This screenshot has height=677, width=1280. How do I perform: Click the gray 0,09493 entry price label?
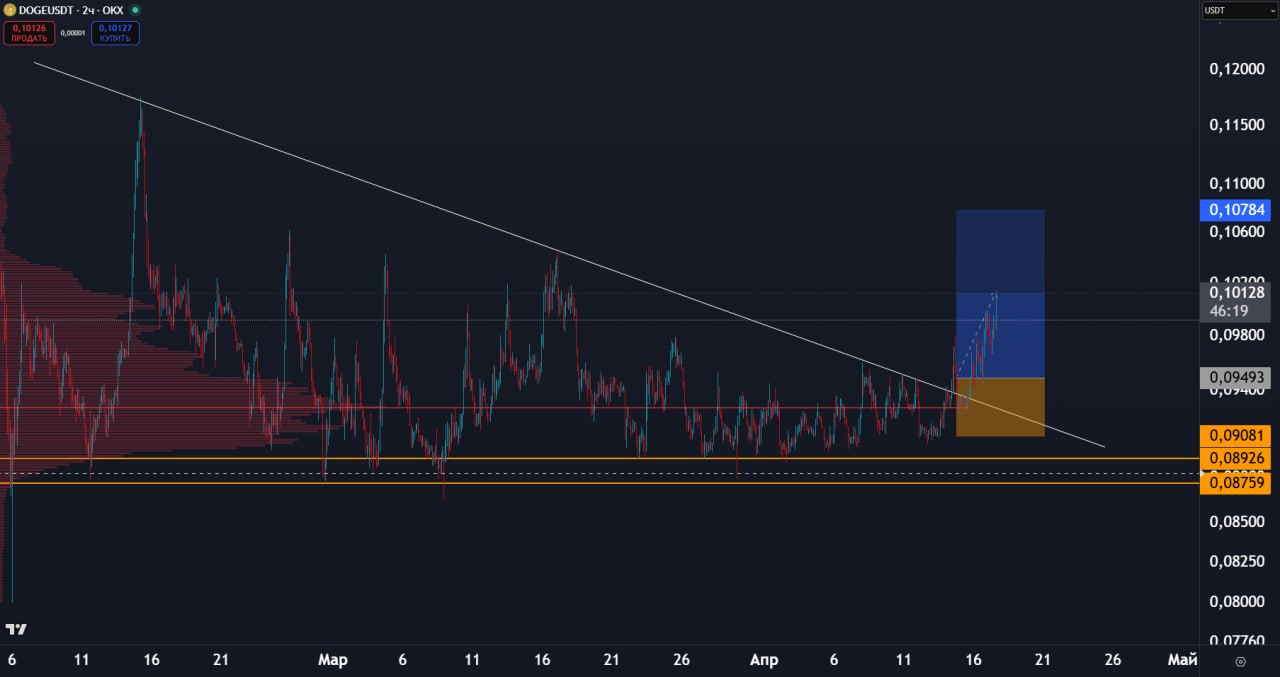(1237, 378)
